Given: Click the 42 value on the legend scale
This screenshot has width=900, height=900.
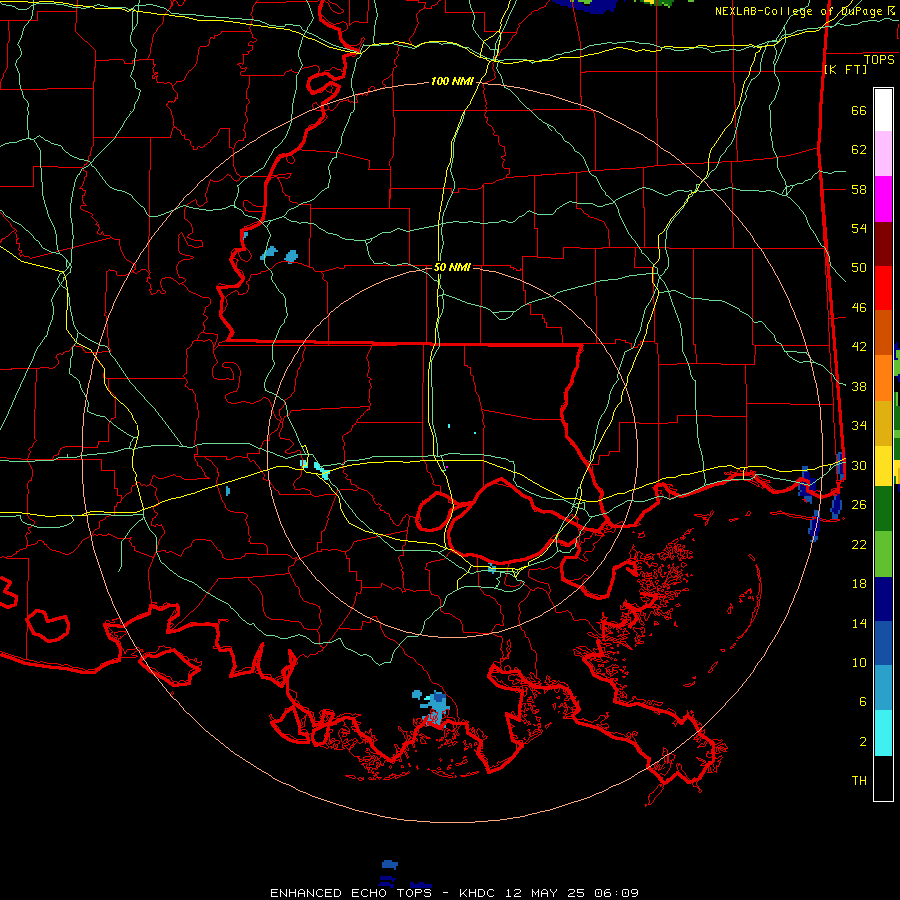Looking at the screenshot, I should click(x=859, y=347).
